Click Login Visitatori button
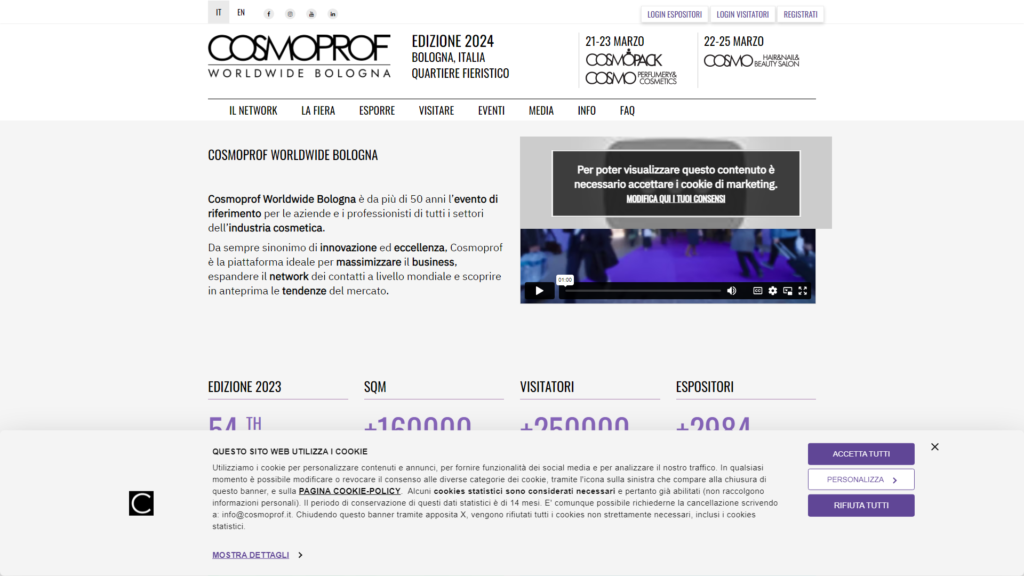The image size is (1024, 576). pyautogui.click(x=743, y=14)
